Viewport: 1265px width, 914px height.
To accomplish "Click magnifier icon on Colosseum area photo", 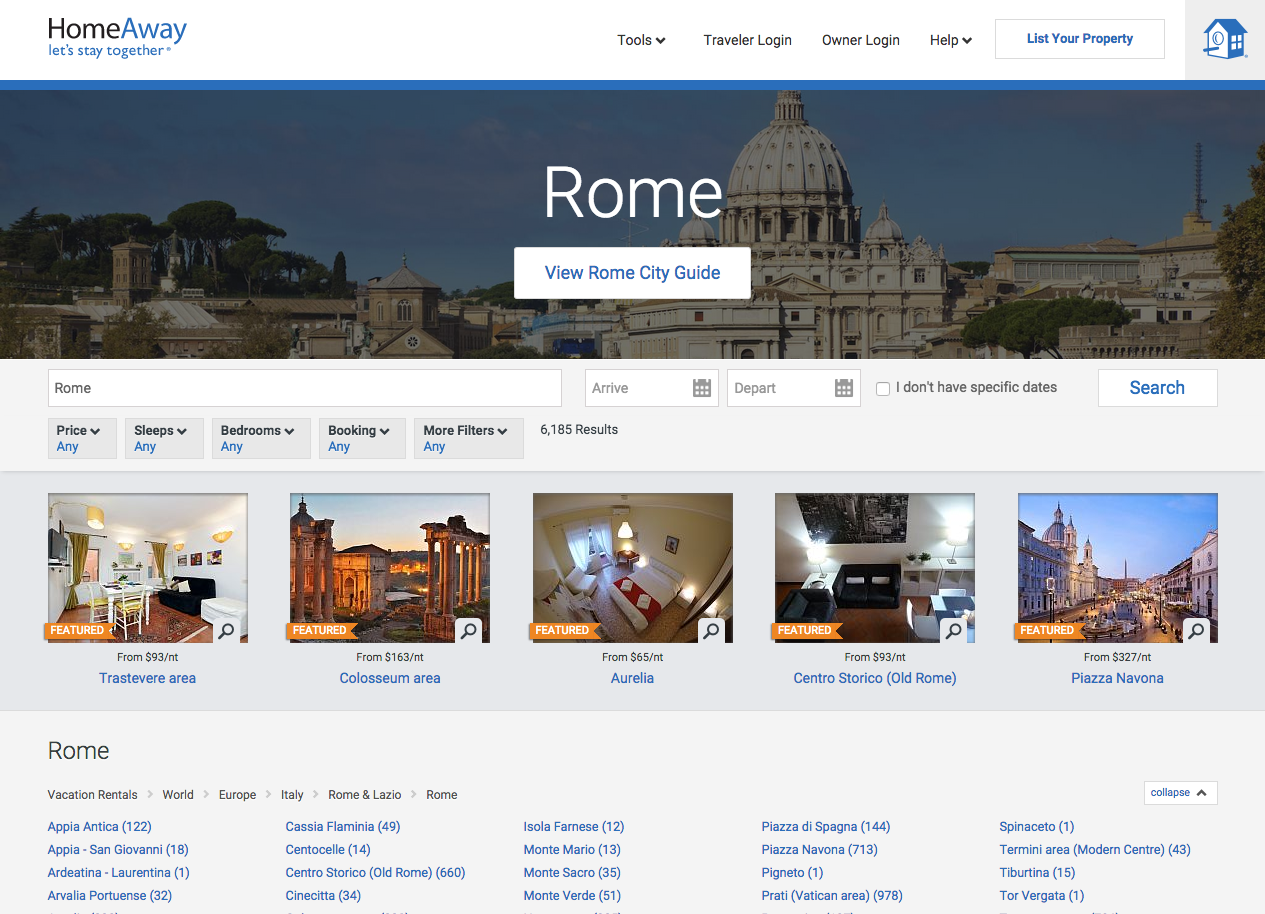I will [x=468, y=631].
